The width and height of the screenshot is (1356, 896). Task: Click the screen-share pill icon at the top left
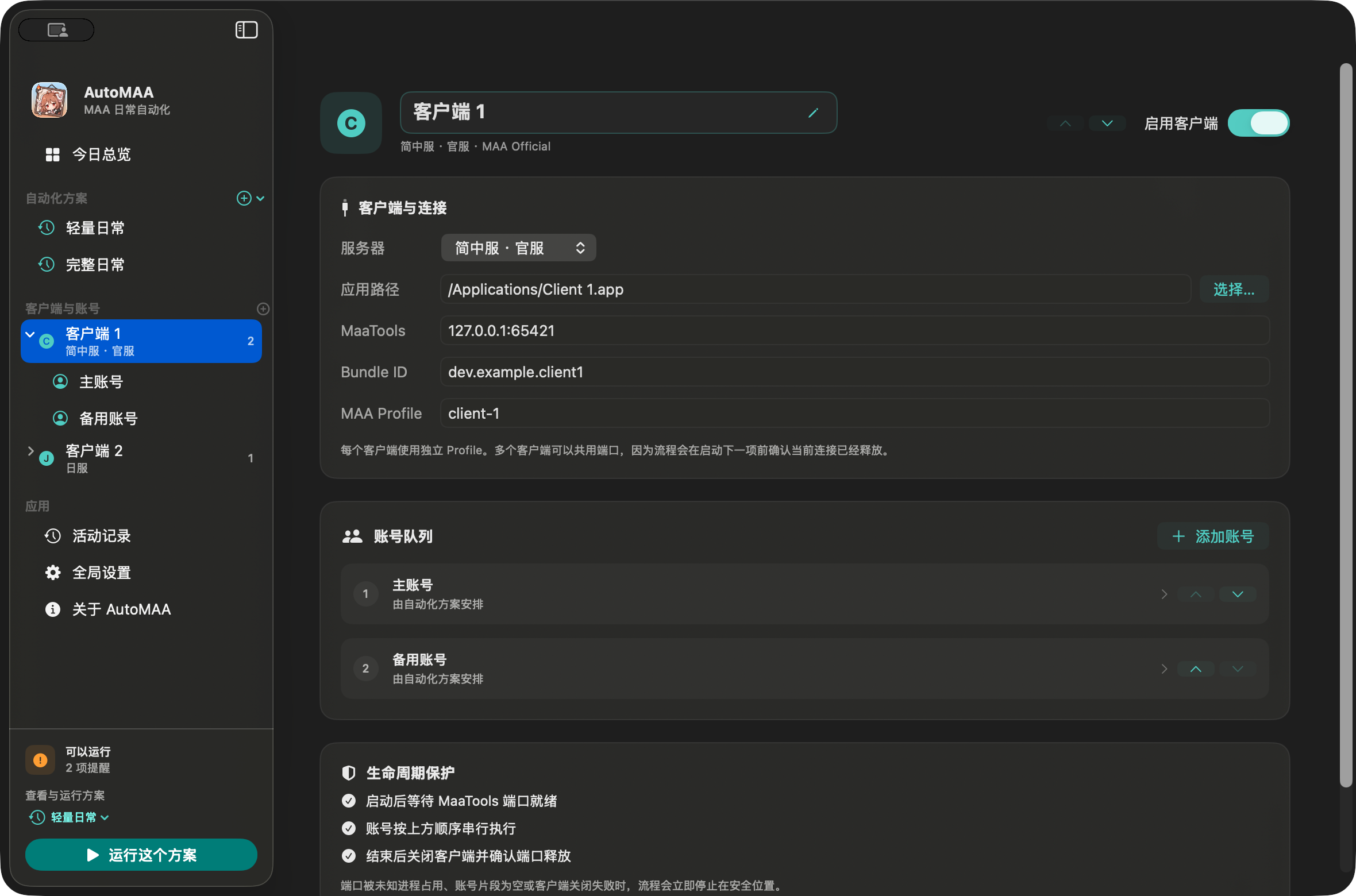[57, 30]
